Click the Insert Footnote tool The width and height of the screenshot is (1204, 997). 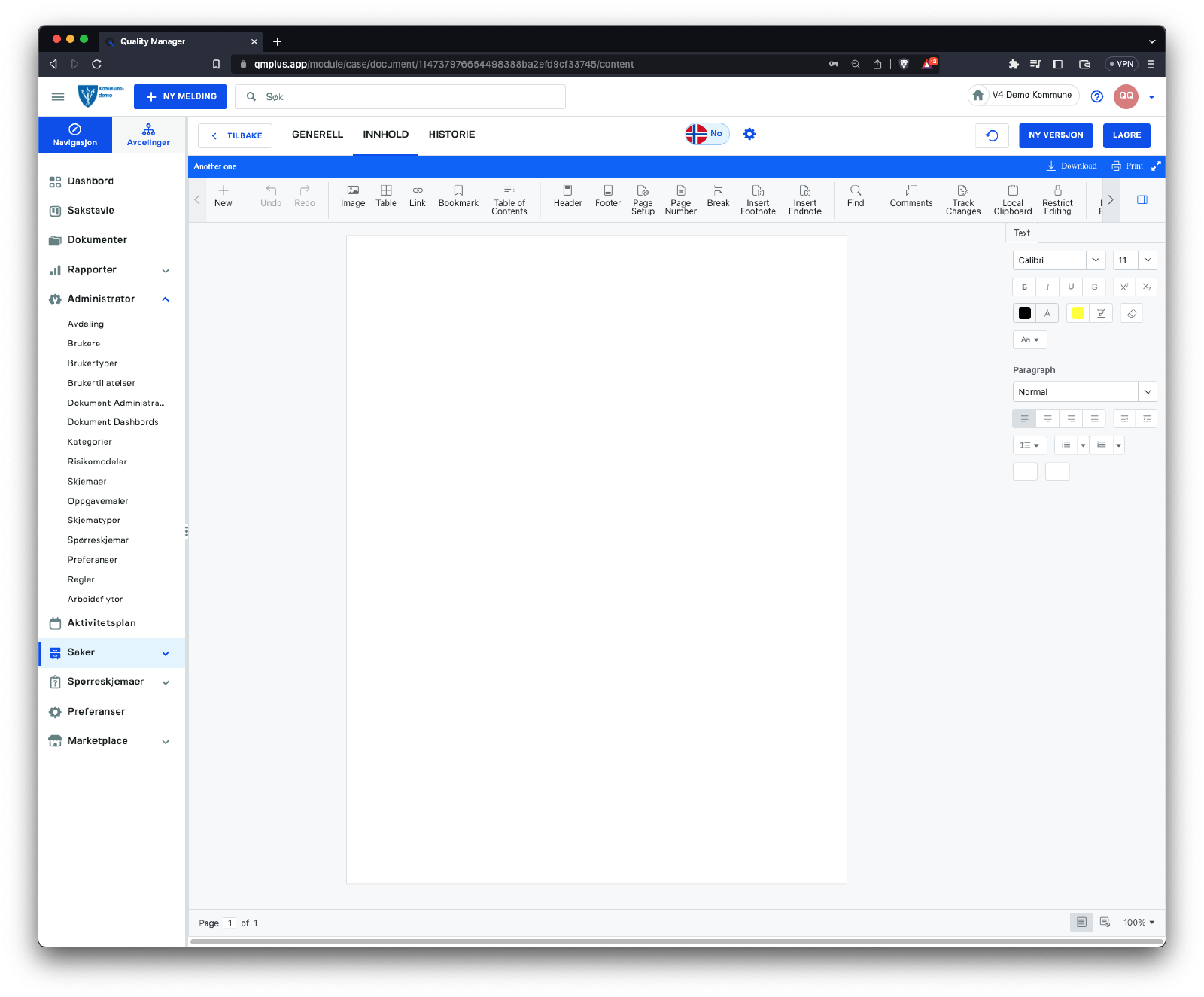(758, 199)
